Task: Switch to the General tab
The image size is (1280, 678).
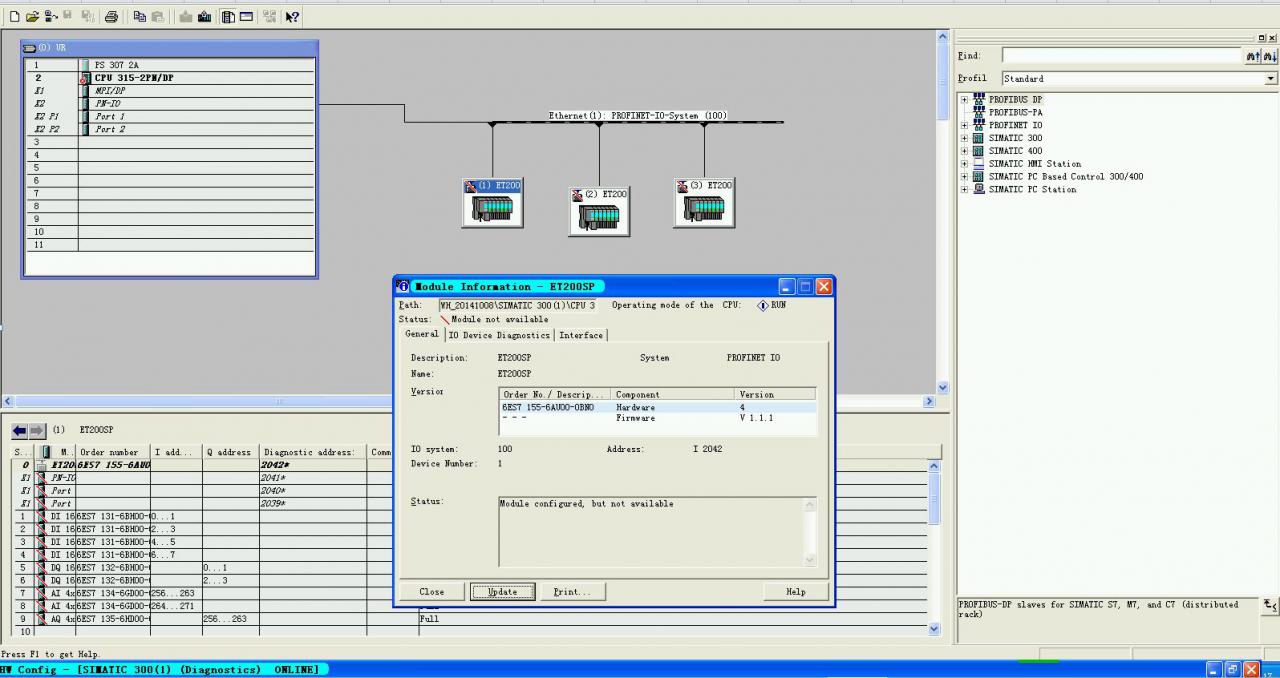Action: 422,334
